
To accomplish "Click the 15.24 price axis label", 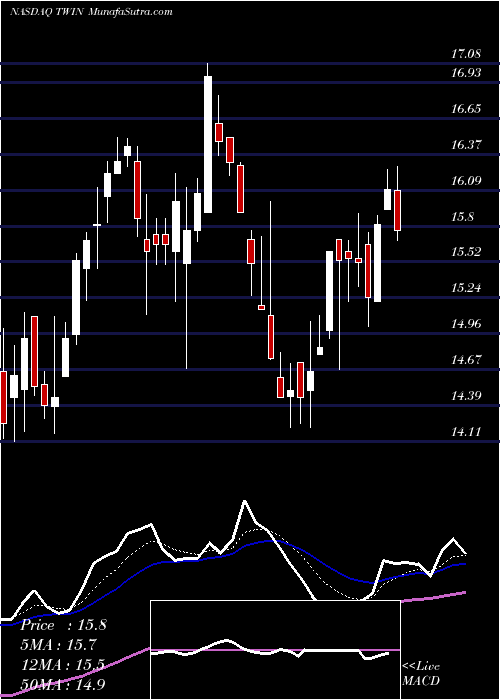I will point(466,288).
